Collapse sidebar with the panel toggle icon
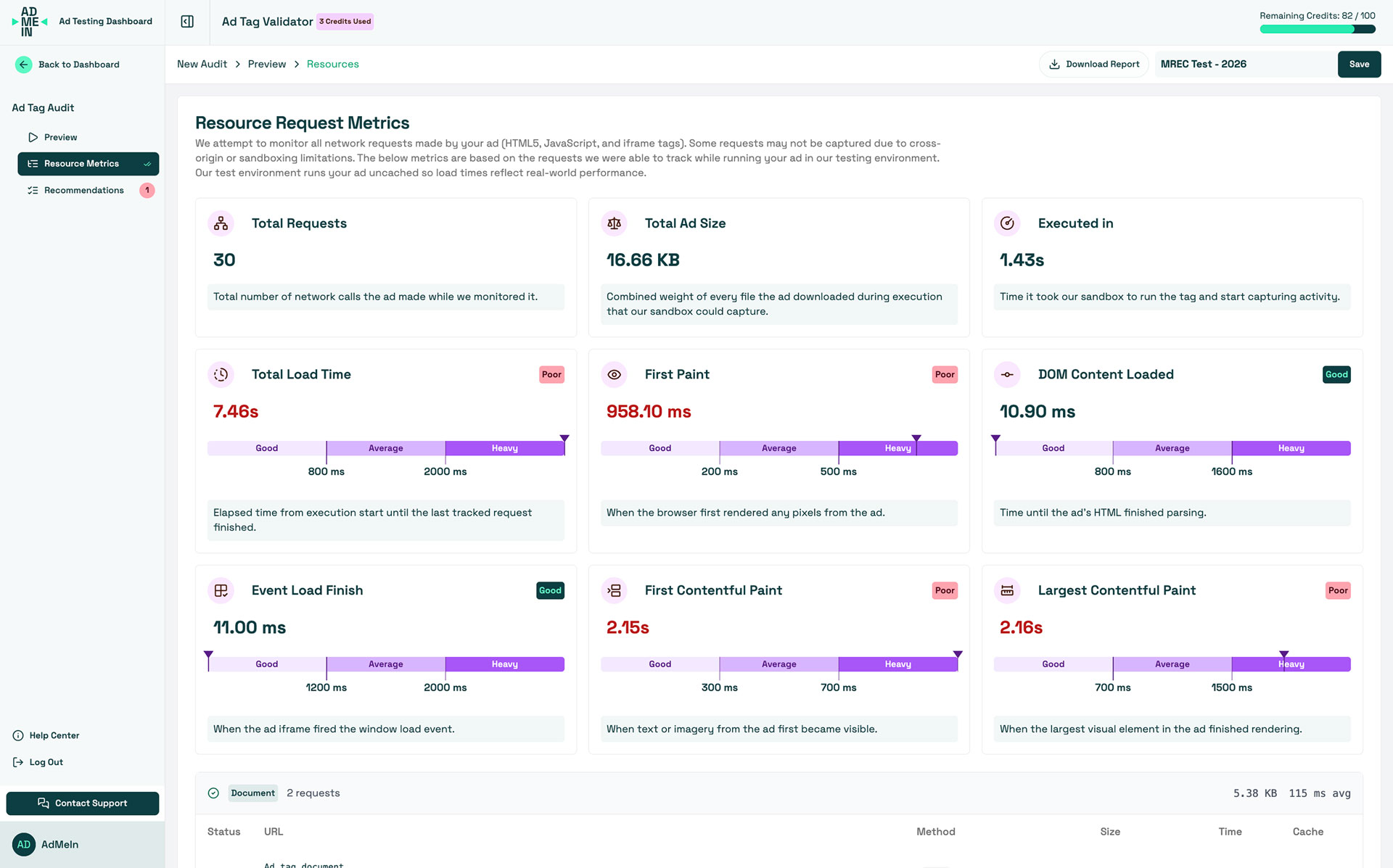 187,22
